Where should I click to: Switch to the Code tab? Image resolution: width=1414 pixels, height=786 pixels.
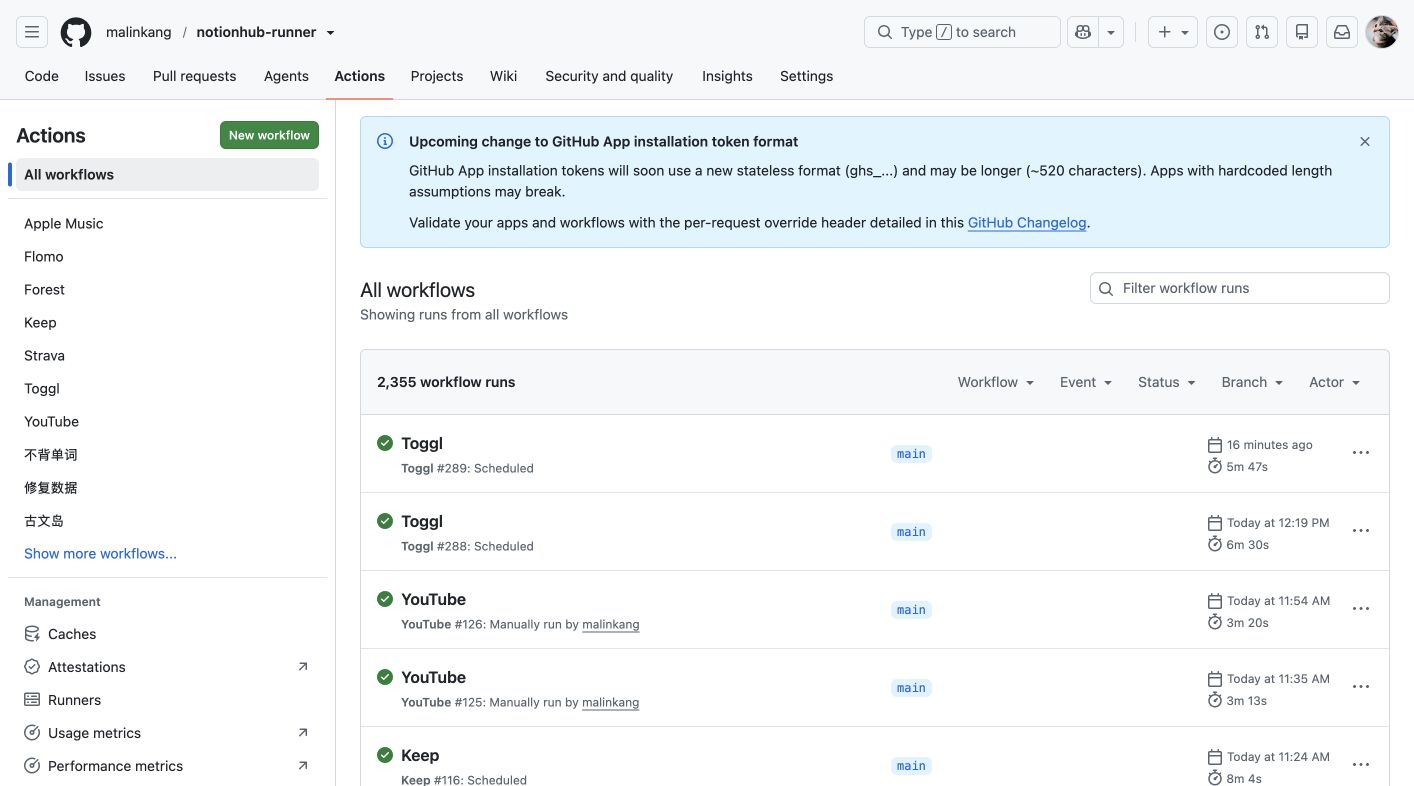pyautogui.click(x=42, y=76)
